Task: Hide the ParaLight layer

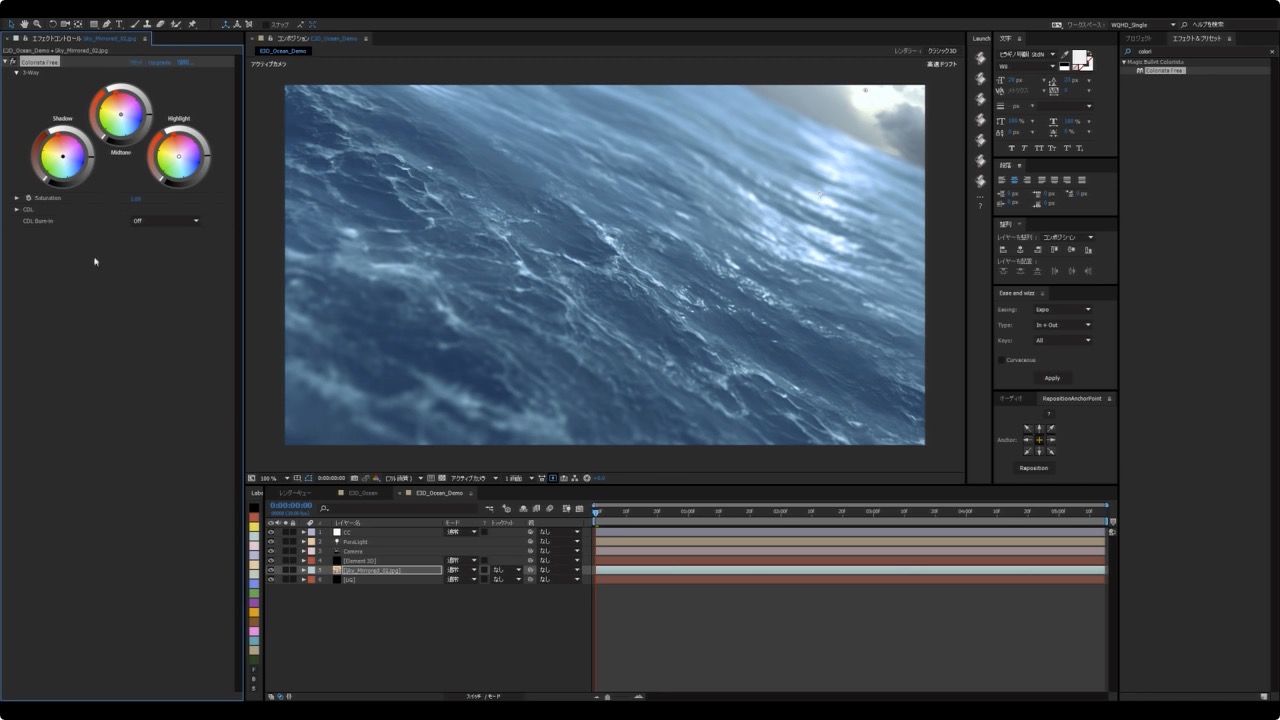Action: click(x=271, y=541)
